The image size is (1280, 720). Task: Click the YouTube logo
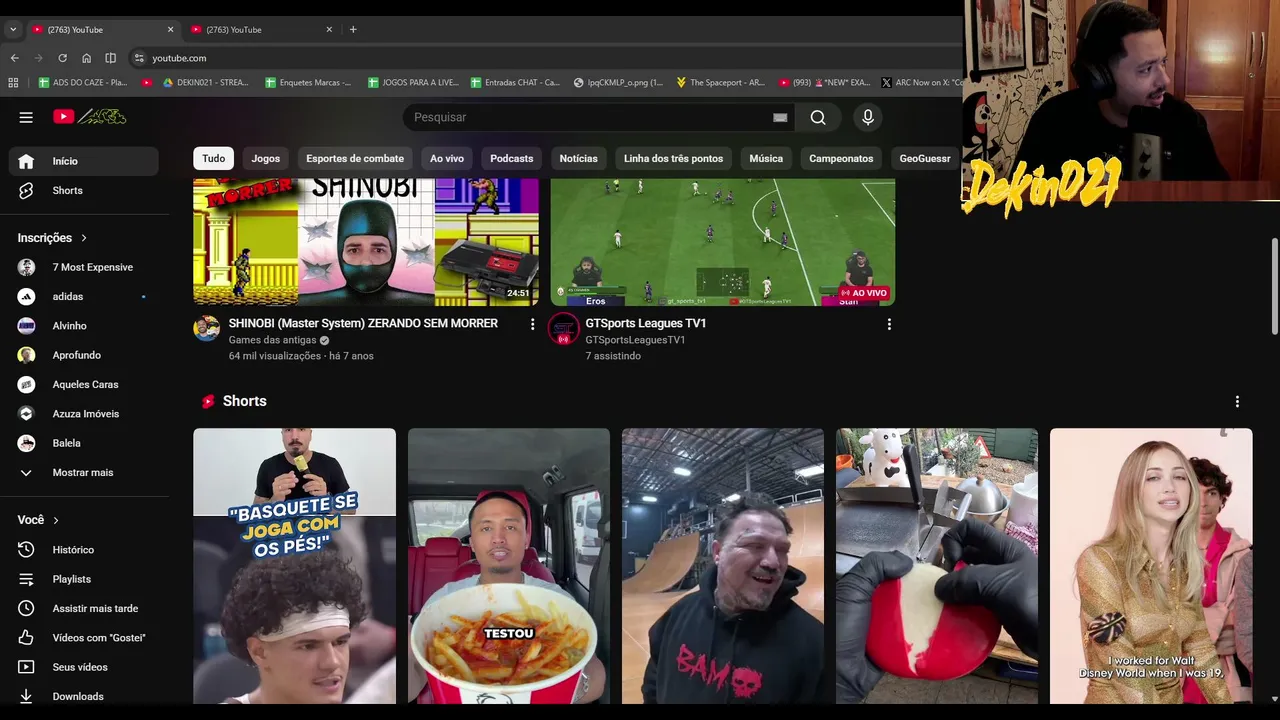(89, 117)
